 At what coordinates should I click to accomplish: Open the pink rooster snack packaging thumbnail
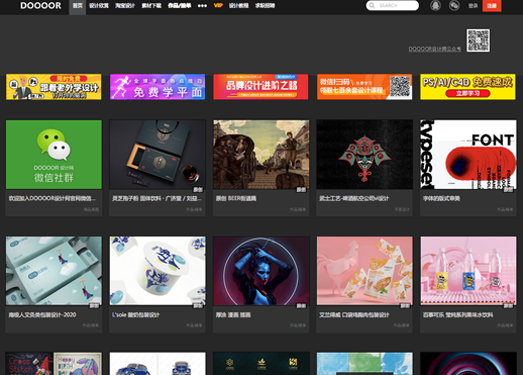pyautogui.click(x=365, y=271)
